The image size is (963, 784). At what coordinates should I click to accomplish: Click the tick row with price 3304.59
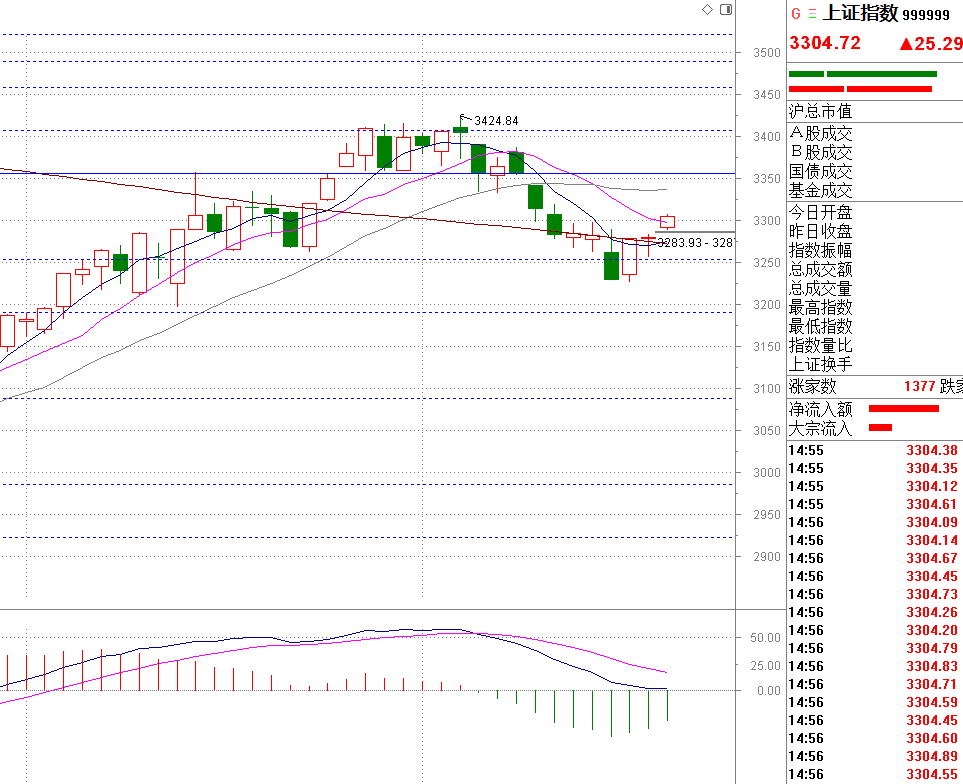(875, 702)
